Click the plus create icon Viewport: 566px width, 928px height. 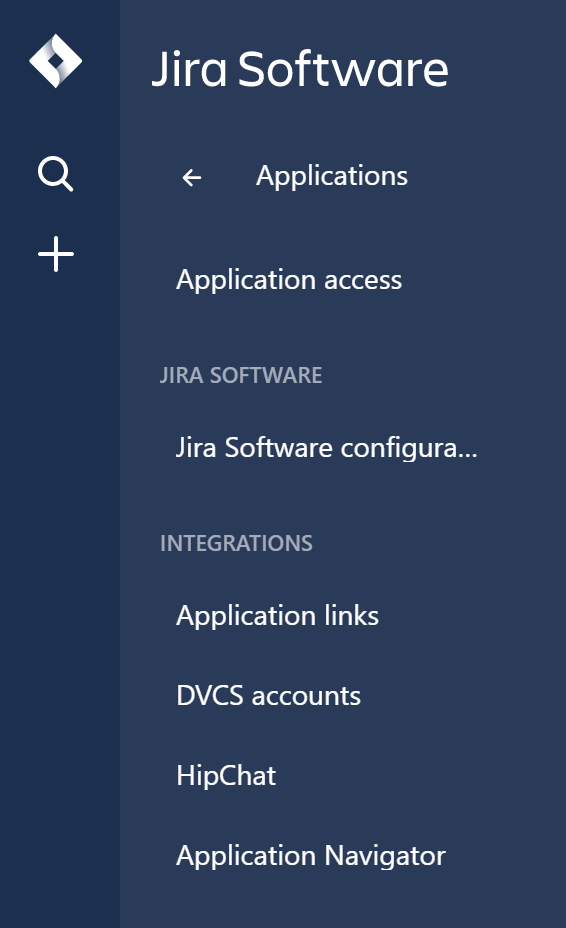[56, 254]
